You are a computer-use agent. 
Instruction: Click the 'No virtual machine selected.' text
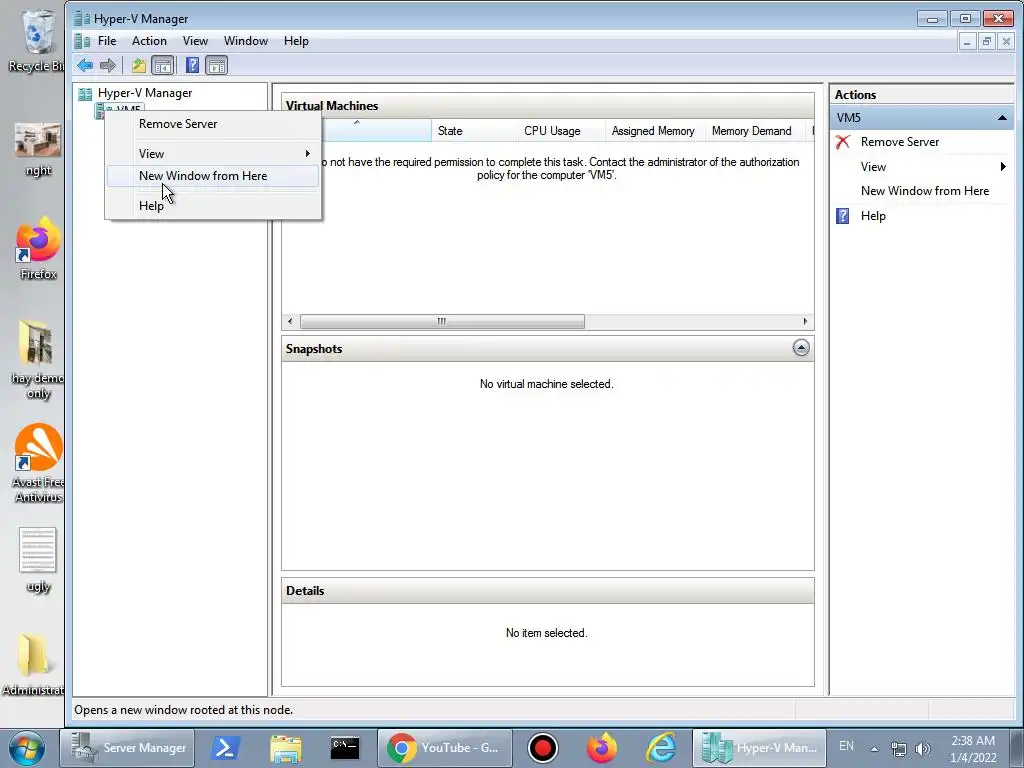[547, 384]
